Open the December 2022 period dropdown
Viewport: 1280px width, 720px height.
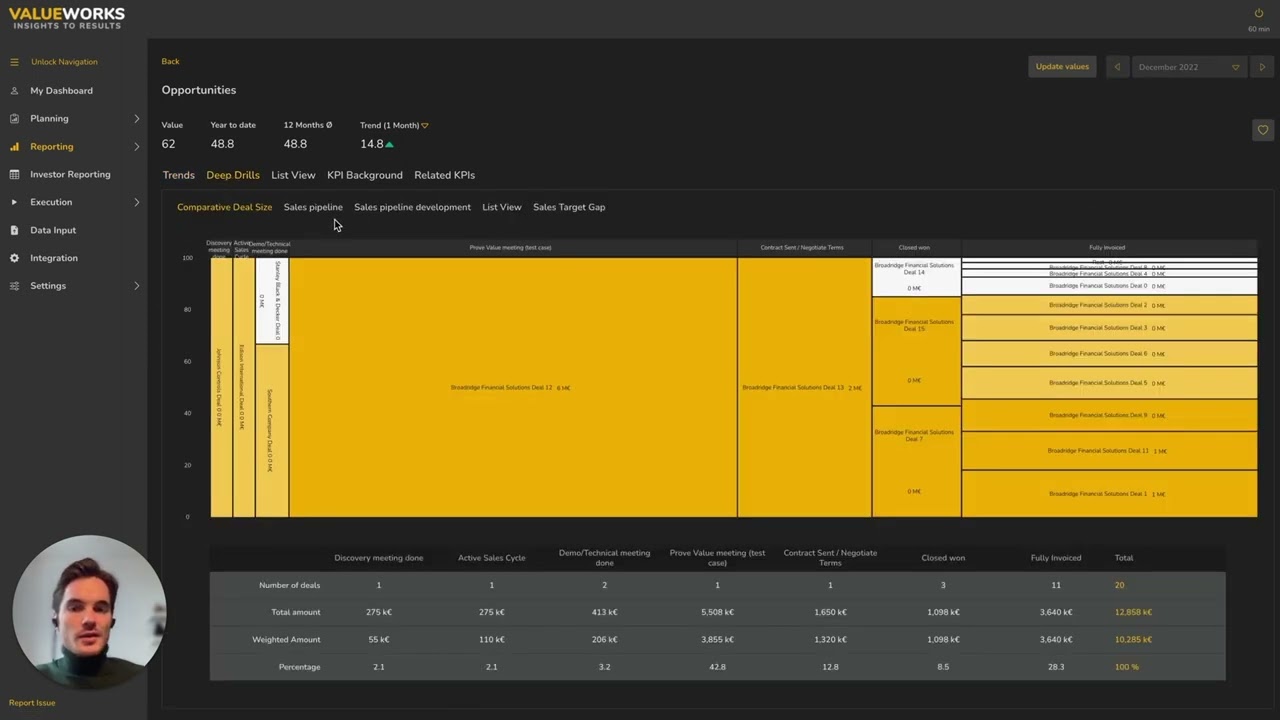(x=1189, y=67)
